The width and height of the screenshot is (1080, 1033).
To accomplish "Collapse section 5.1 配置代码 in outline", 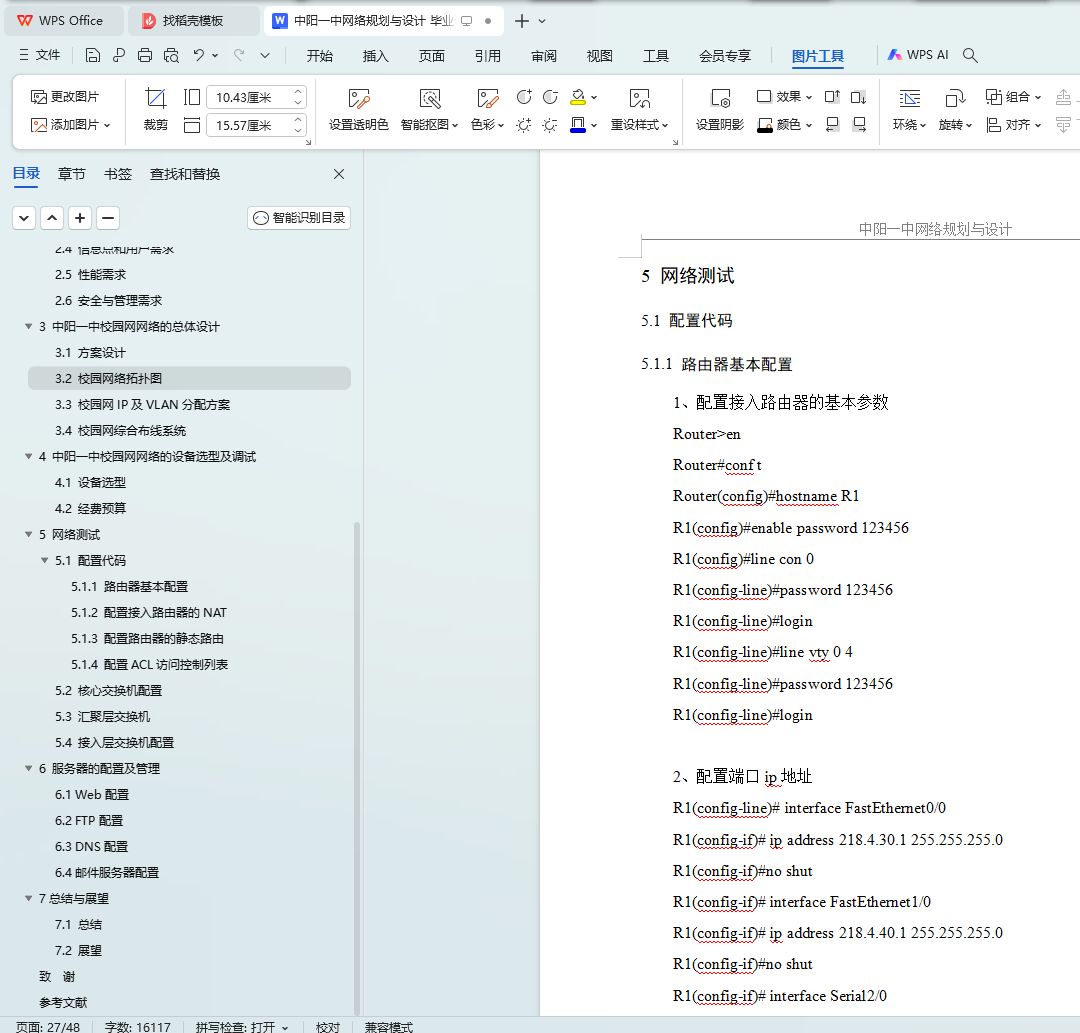I will [x=44, y=561].
